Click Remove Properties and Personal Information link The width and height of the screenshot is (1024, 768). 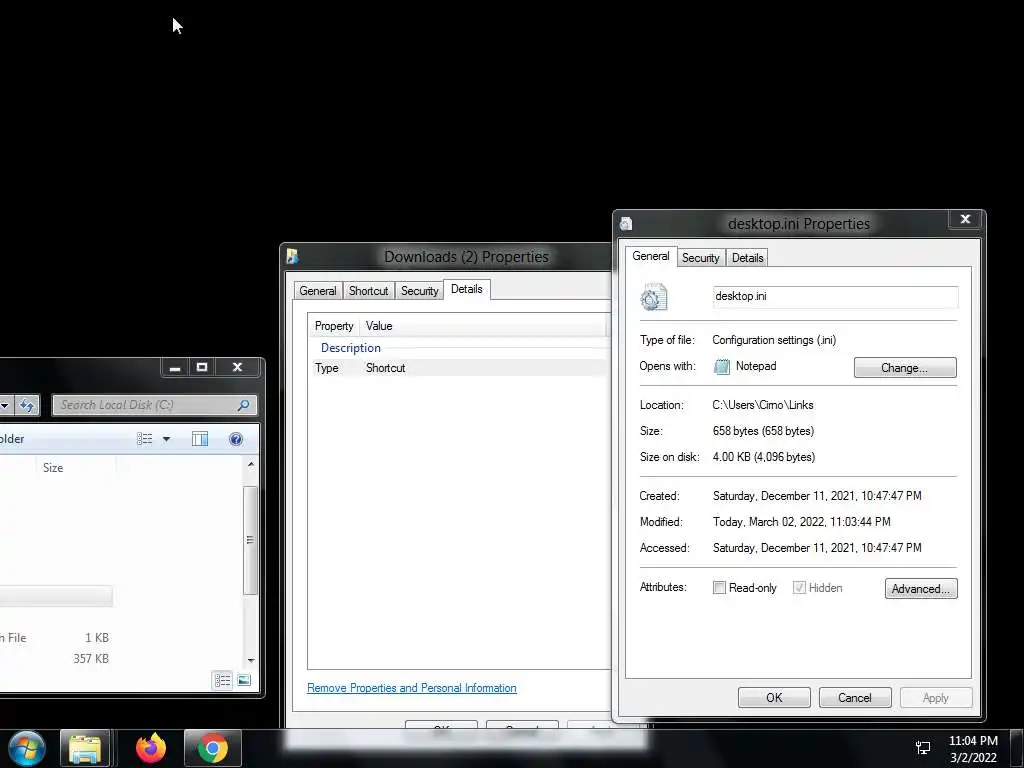(411, 688)
